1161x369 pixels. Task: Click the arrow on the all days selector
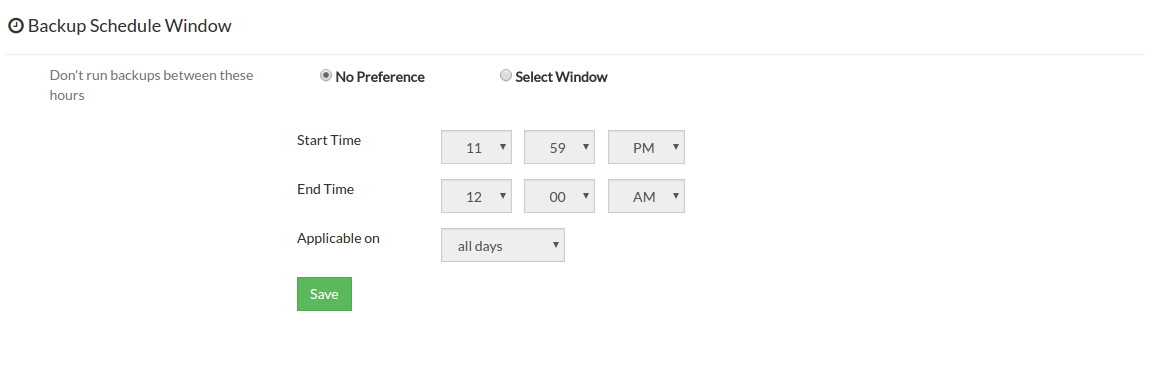pos(556,245)
